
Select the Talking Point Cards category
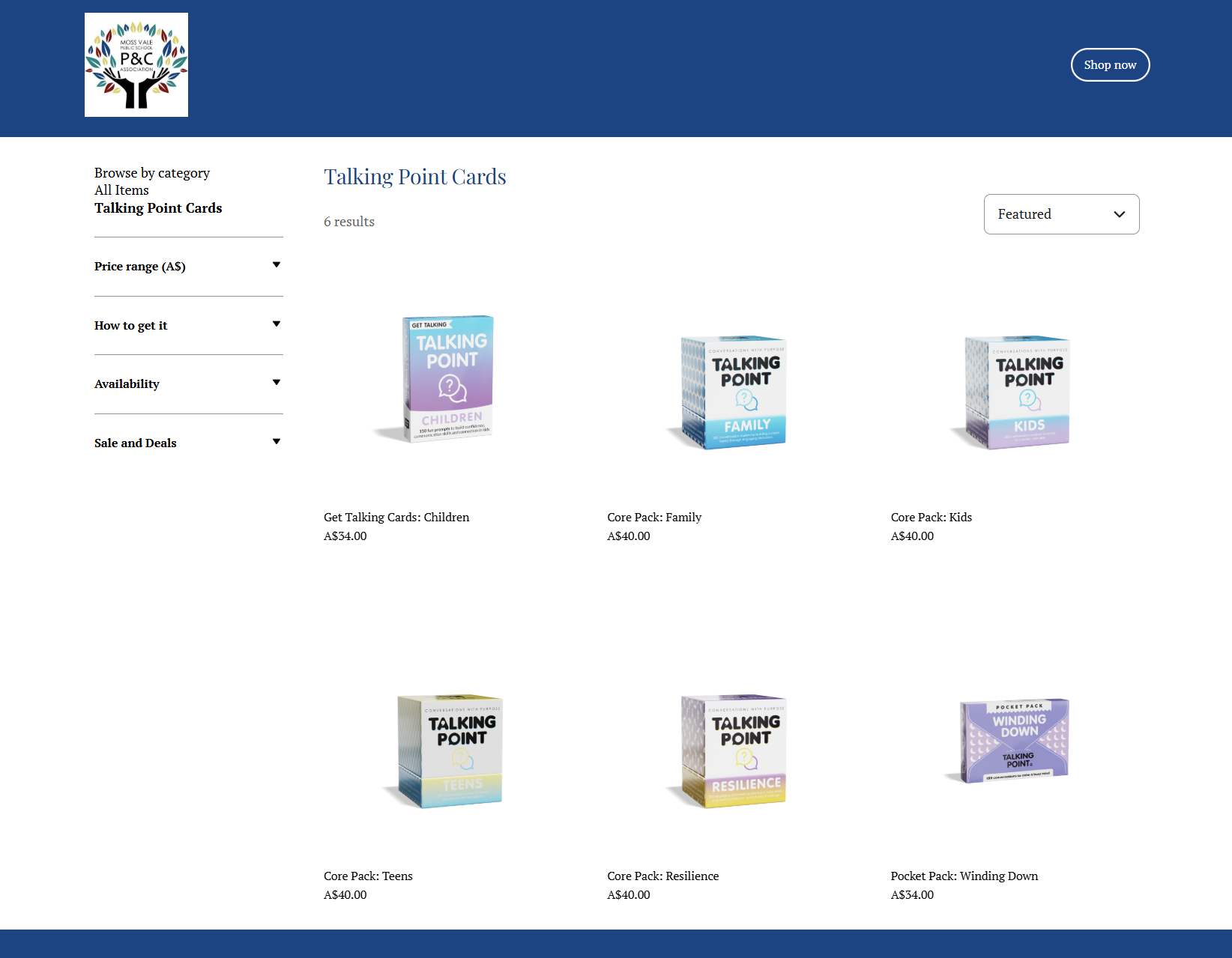click(x=157, y=208)
